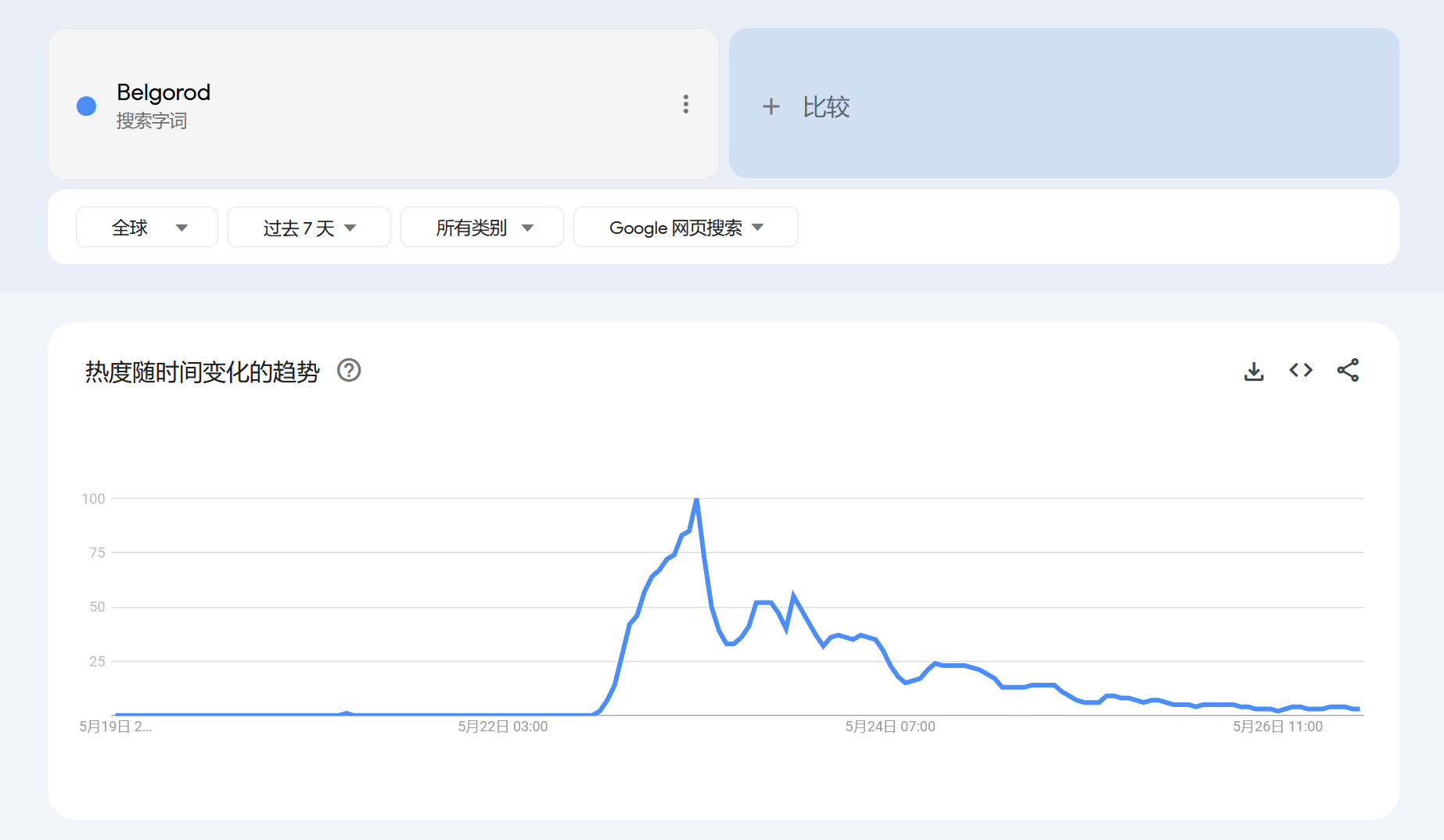
Task: Click the 5月22日 03:00 axis label
Action: (x=503, y=727)
